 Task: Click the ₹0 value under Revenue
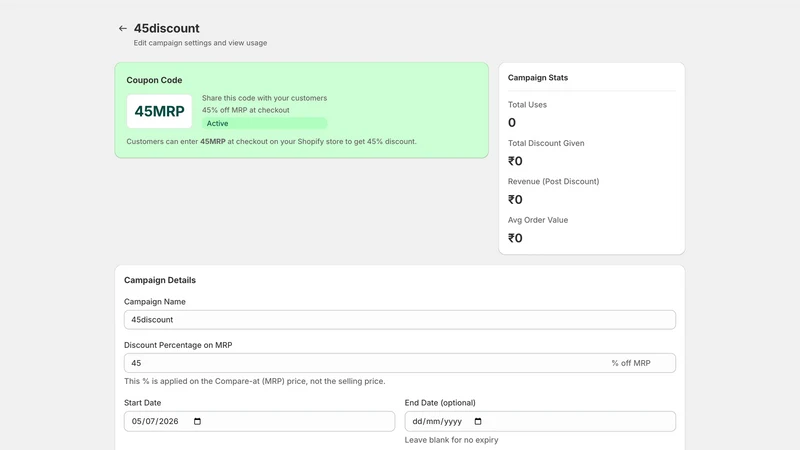point(515,199)
